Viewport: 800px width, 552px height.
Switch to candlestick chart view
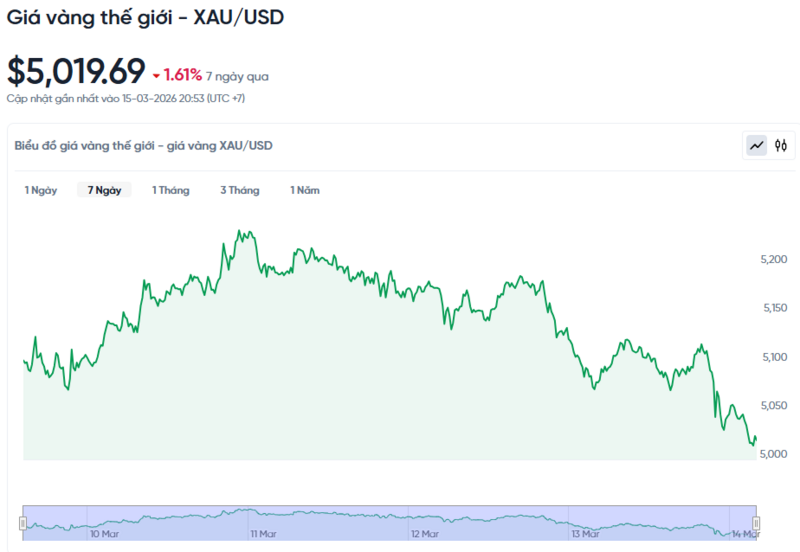[781, 146]
